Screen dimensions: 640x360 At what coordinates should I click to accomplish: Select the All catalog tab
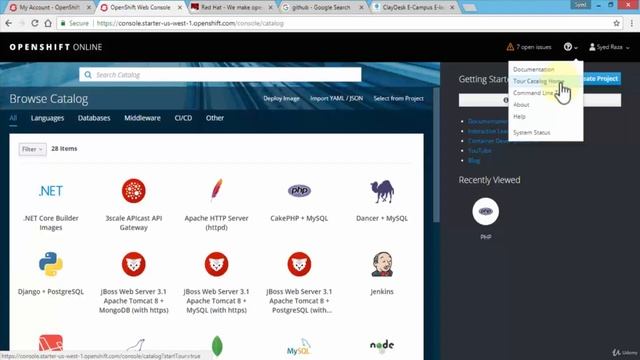click(x=13, y=118)
